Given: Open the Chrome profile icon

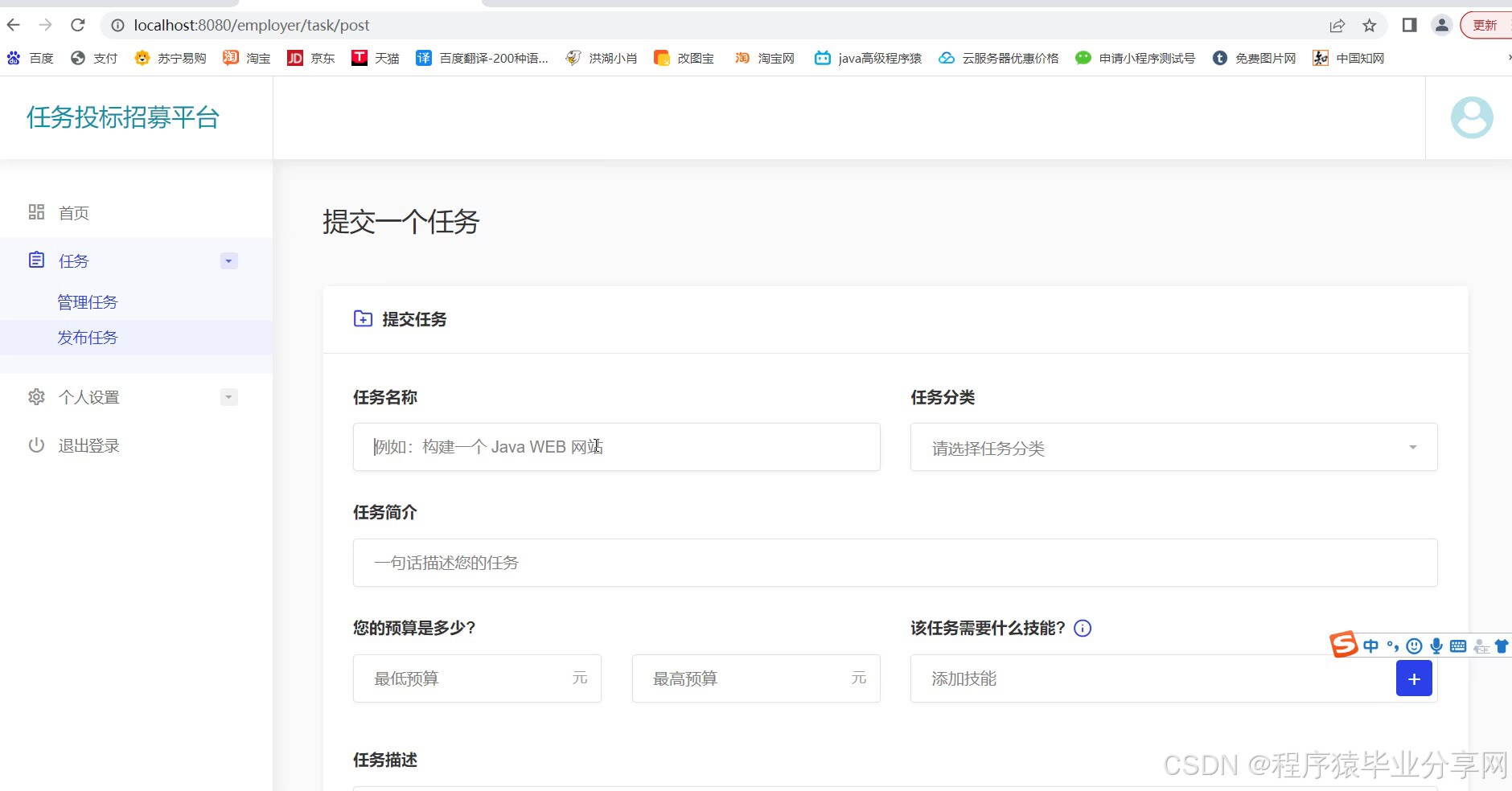Looking at the screenshot, I should point(1442,25).
